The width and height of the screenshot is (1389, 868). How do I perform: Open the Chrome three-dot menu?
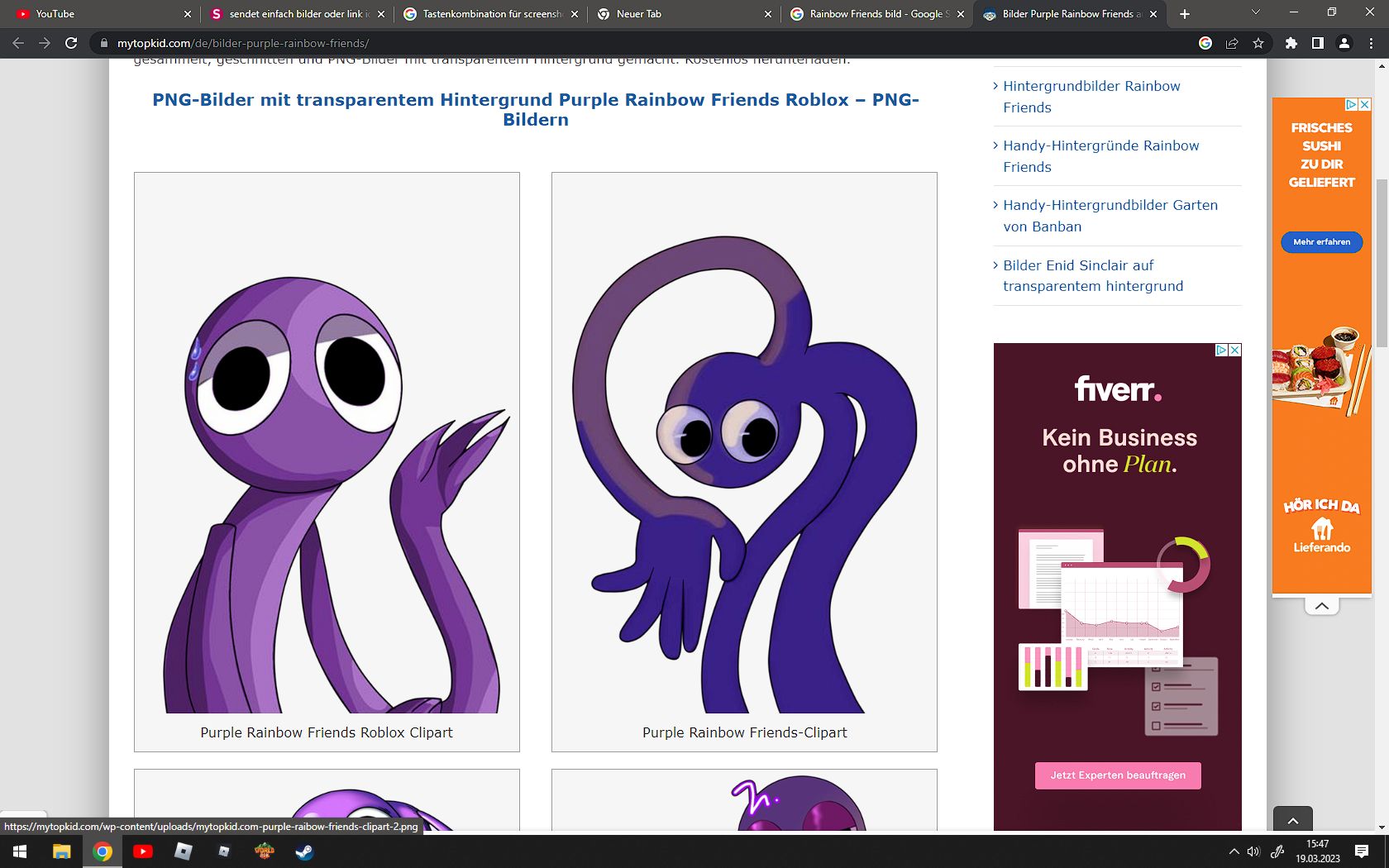pyautogui.click(x=1371, y=43)
